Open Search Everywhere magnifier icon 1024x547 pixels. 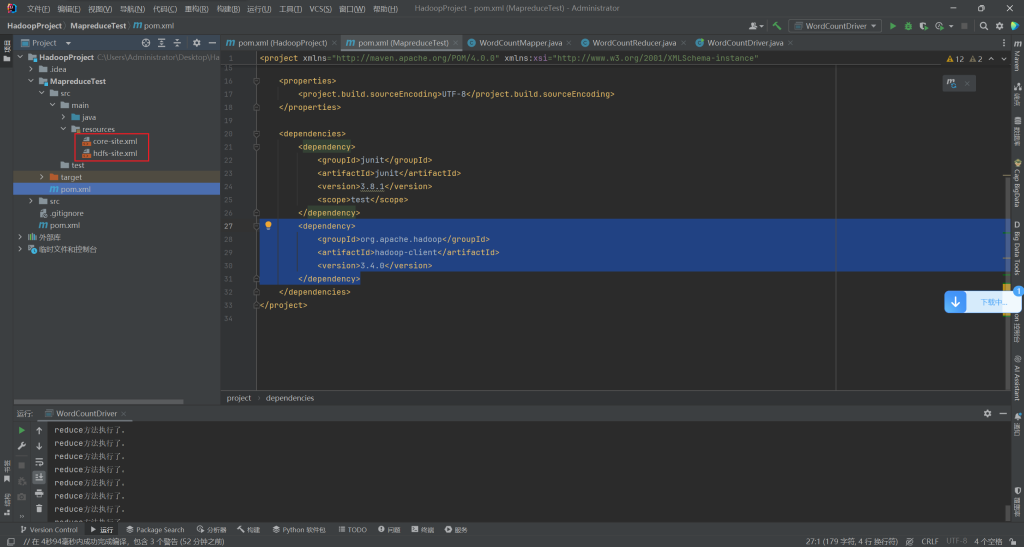click(x=984, y=26)
